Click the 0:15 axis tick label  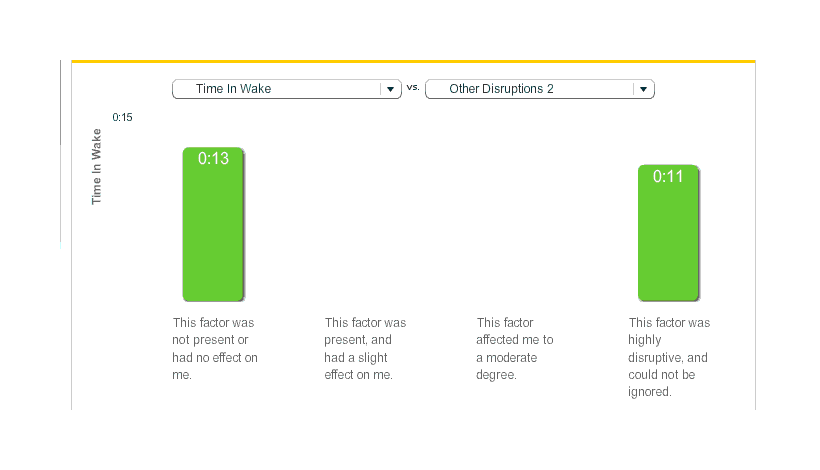pyautogui.click(x=122, y=117)
